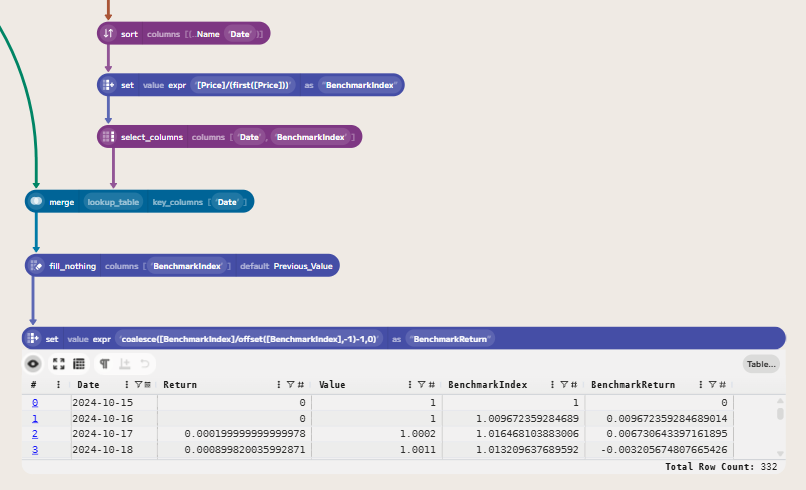Open the BenchmarkReturn column options menu

(x=701, y=385)
